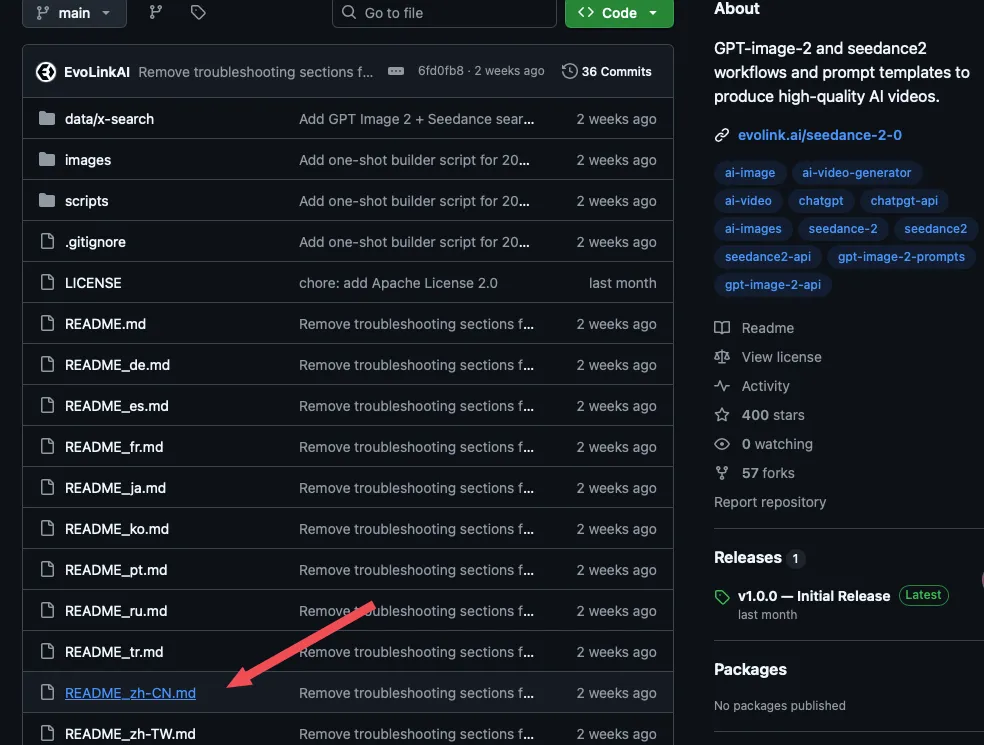This screenshot has width=984, height=745.
Task: Open the README_ja.md file
Action: (115, 488)
